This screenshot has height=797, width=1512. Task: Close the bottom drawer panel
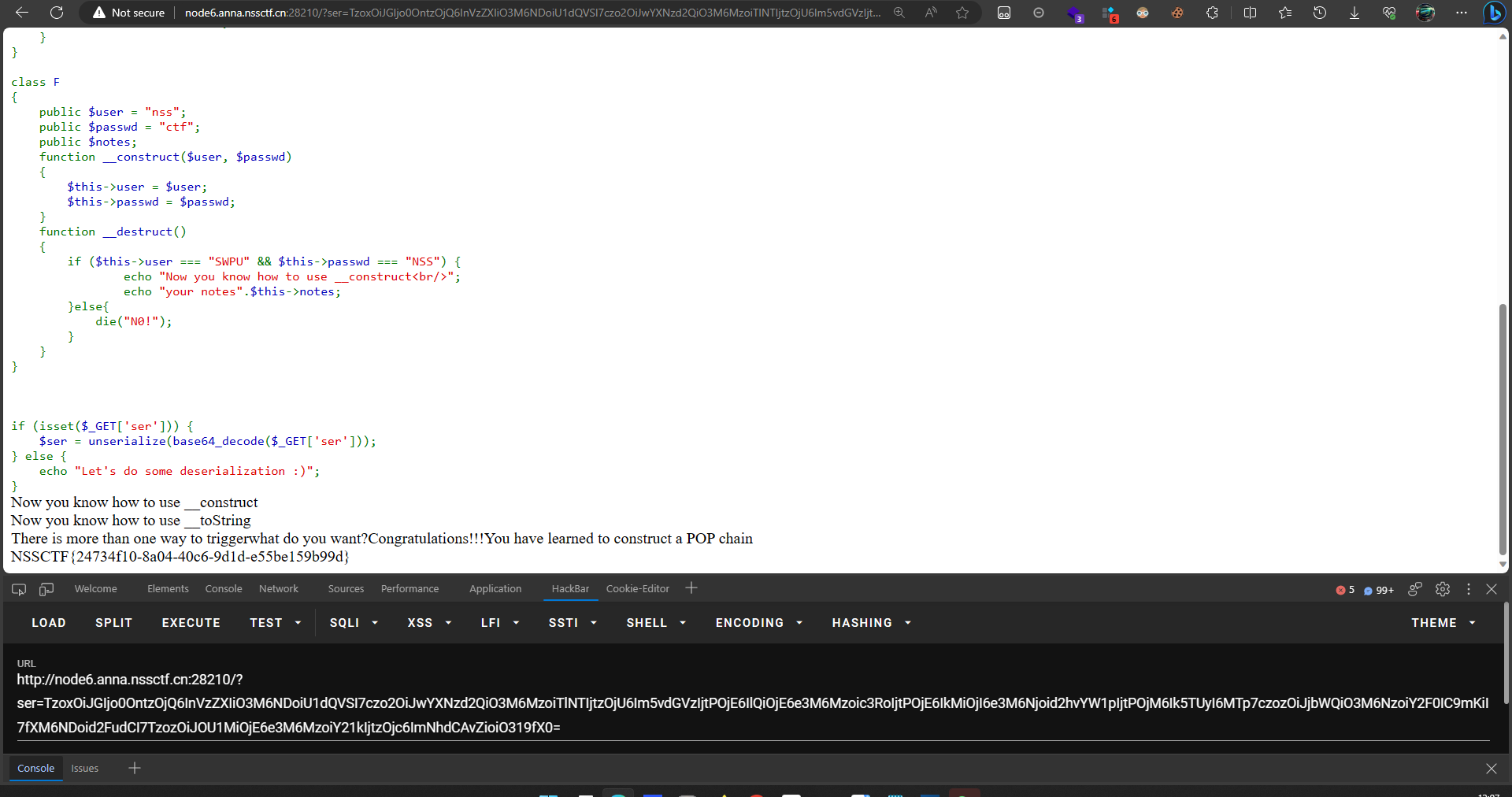(1492, 769)
